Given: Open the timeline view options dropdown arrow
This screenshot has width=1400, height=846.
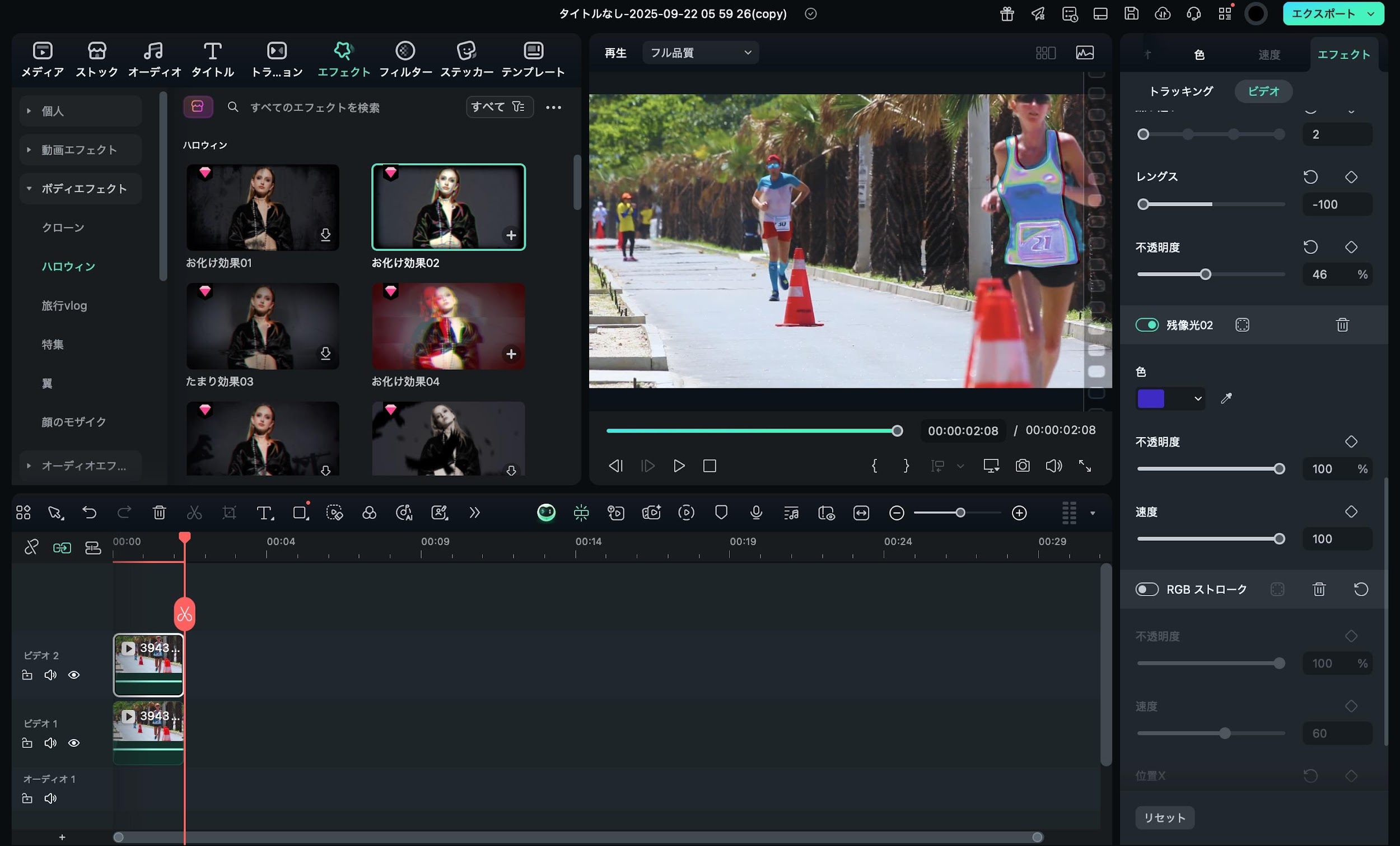Looking at the screenshot, I should click(x=1093, y=513).
